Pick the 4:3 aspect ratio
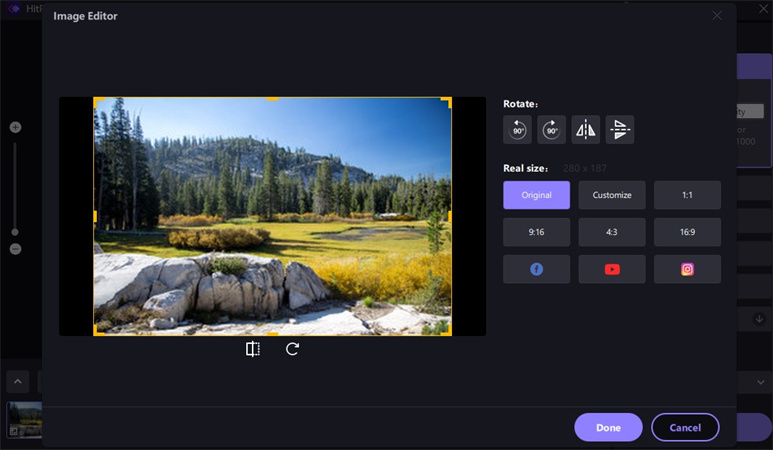 click(612, 232)
